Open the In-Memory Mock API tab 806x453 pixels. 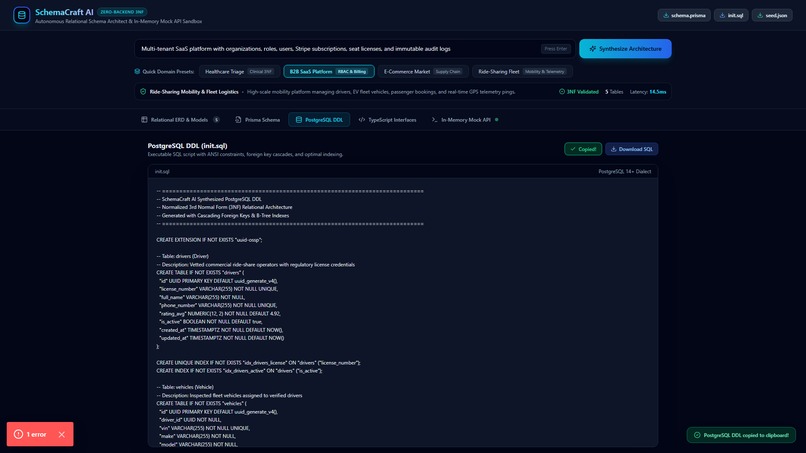click(x=465, y=120)
